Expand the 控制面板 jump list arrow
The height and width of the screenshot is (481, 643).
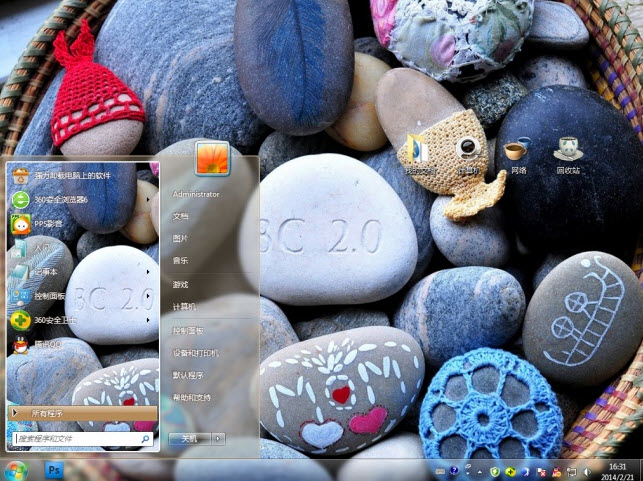tap(148, 296)
